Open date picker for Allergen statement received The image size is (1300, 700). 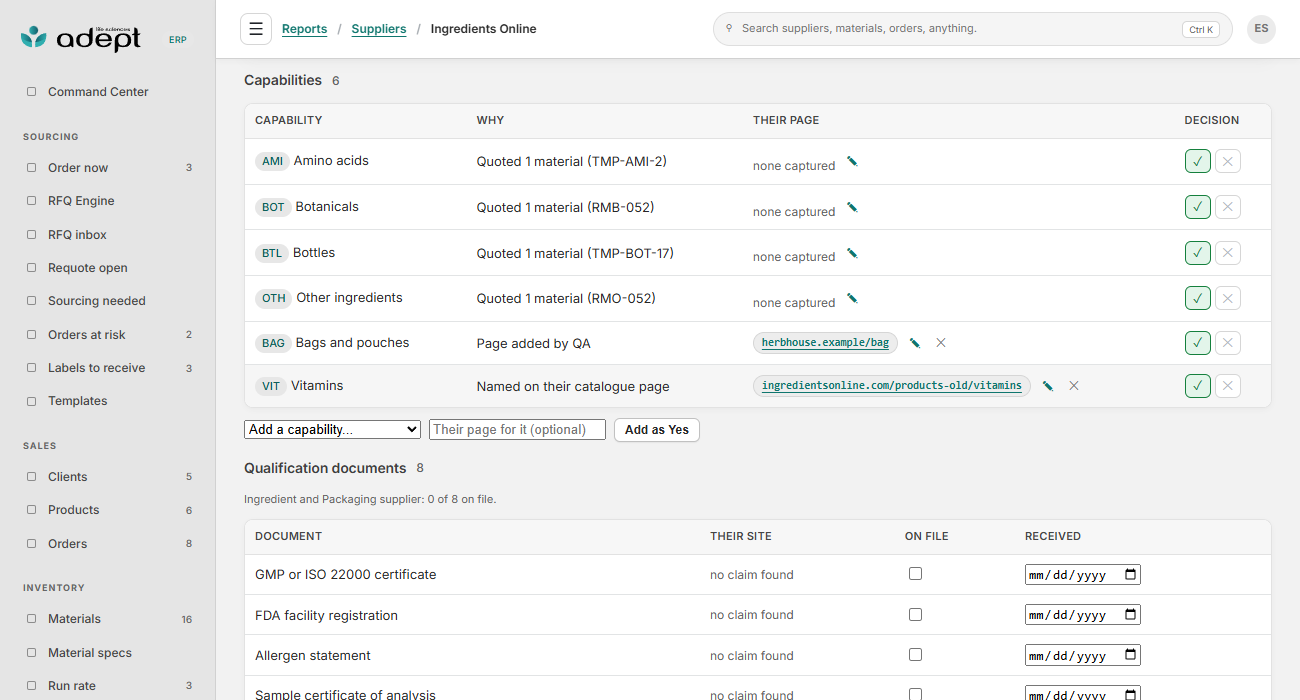1131,655
